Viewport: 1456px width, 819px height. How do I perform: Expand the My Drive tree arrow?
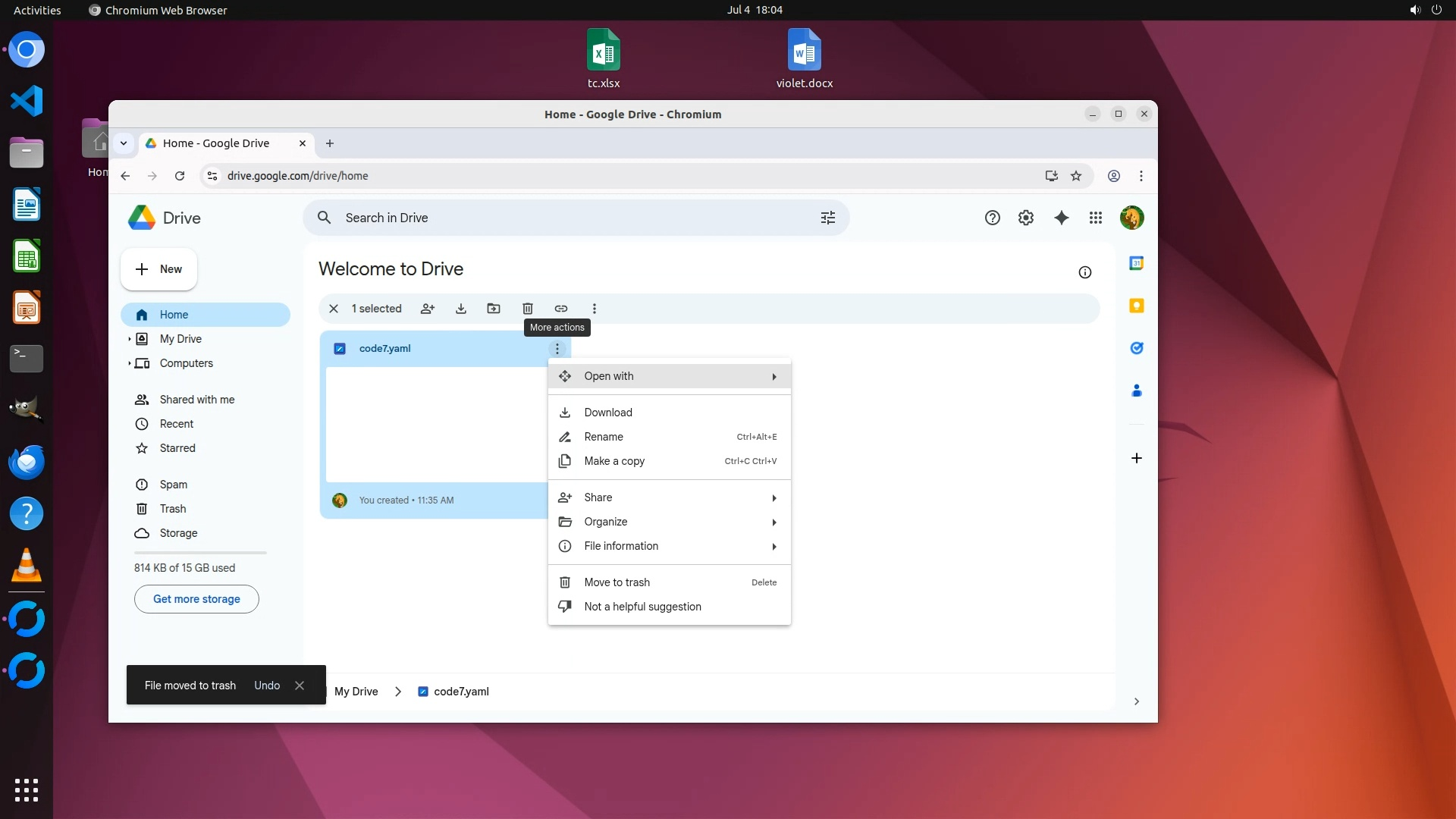[x=130, y=339]
